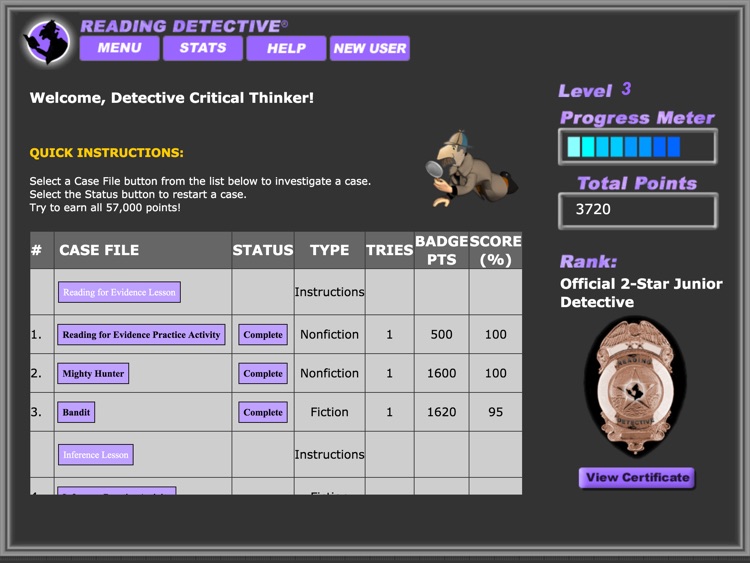Open the STATS tab
Image resolution: width=750 pixels, height=563 pixels.
[x=203, y=48]
